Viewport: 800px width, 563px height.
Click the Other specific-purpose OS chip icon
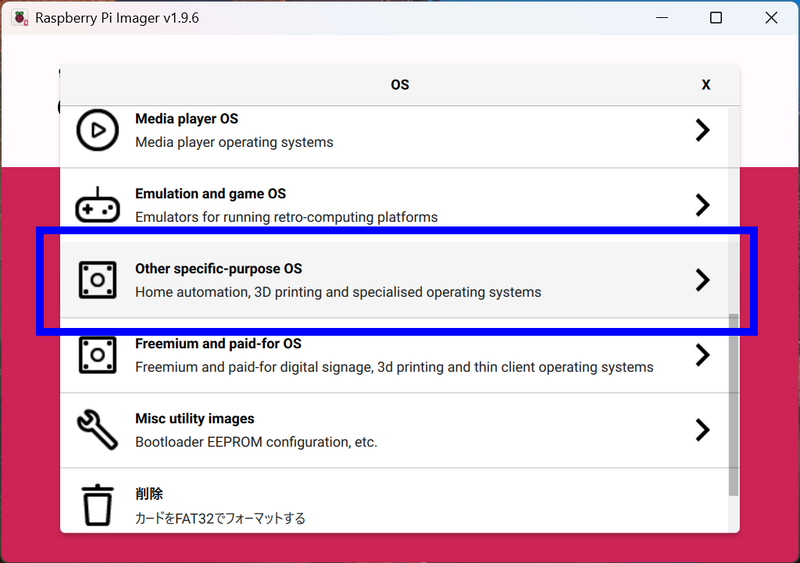pyautogui.click(x=97, y=280)
